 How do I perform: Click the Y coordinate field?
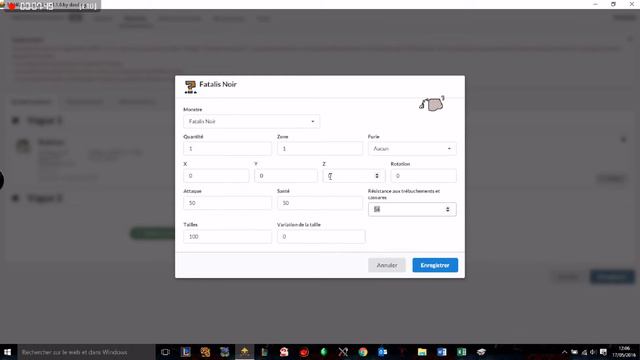point(286,176)
